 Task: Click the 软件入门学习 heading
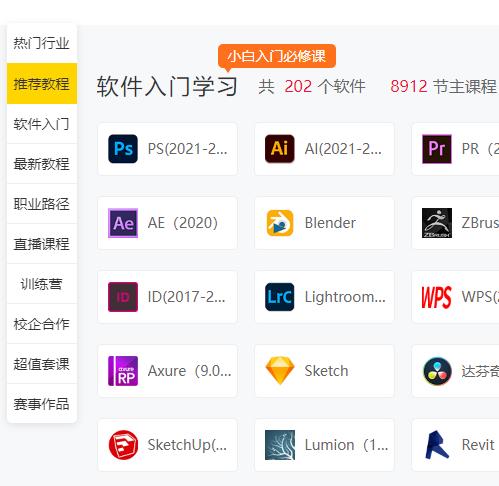click(x=167, y=86)
